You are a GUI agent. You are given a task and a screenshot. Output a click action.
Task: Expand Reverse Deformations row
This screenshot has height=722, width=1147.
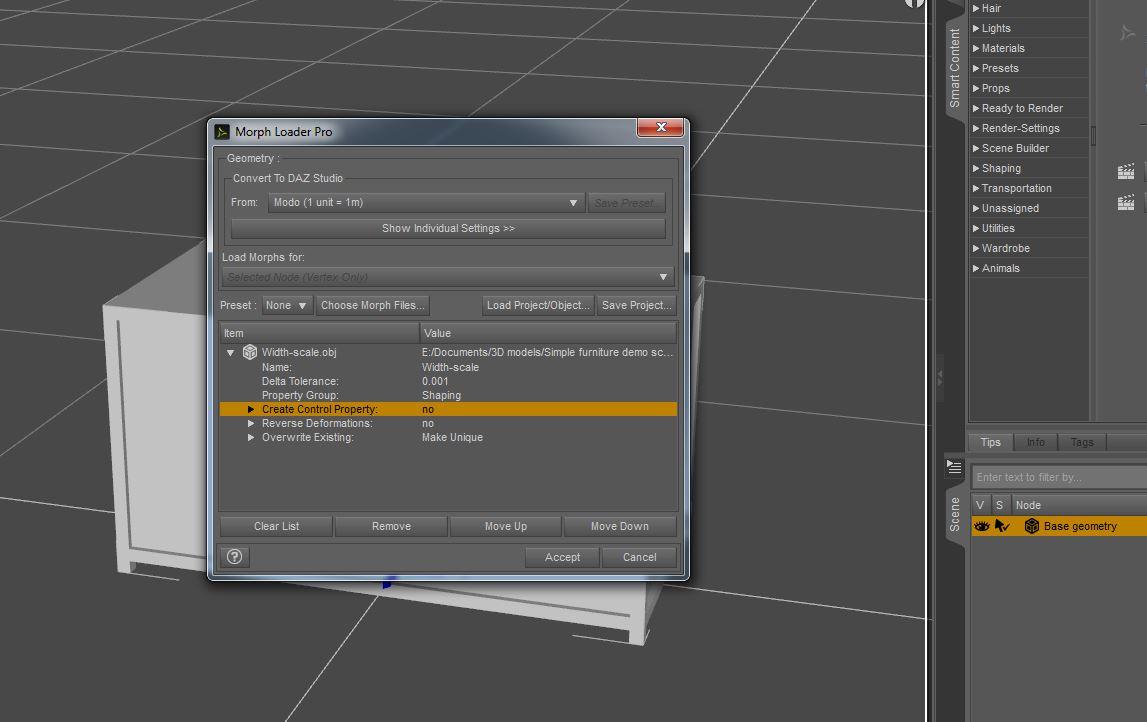tap(251, 424)
